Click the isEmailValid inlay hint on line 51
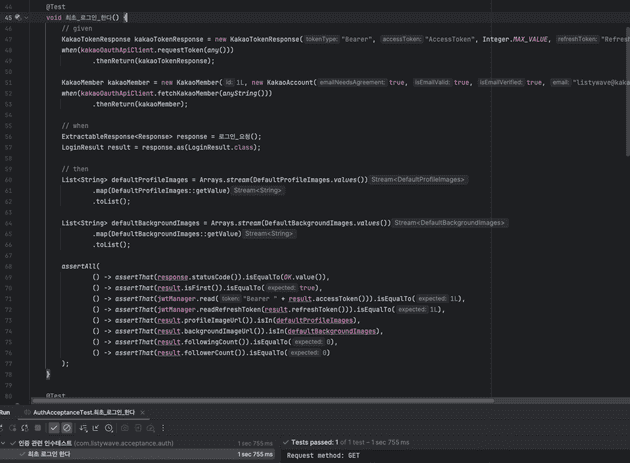This screenshot has width=630, height=463. [432, 82]
